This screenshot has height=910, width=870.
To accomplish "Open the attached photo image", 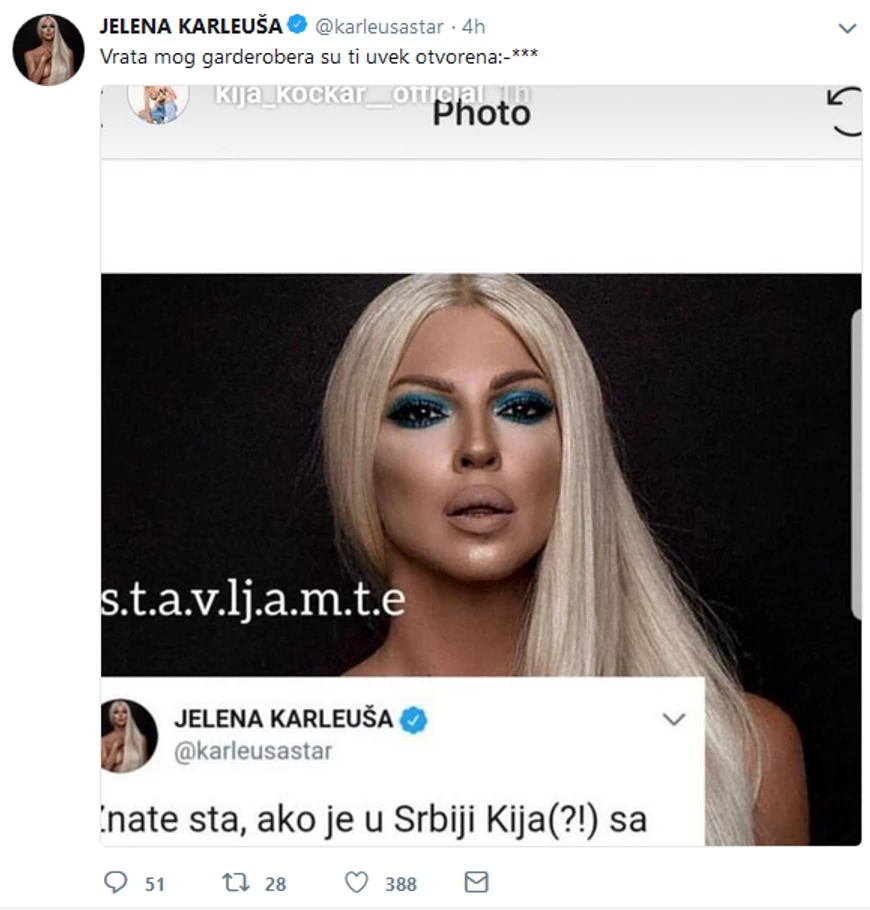I will click(x=481, y=465).
